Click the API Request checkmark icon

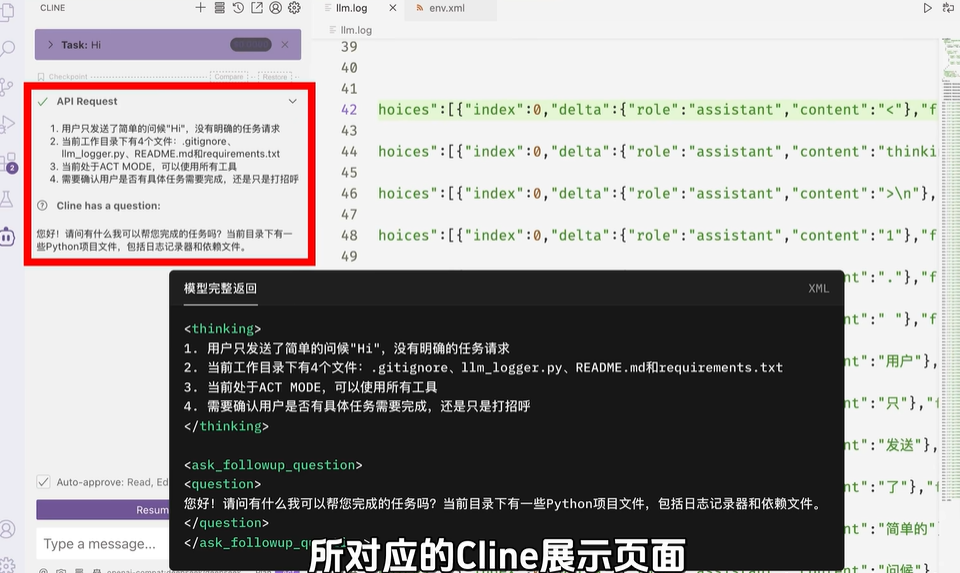[x=42, y=102]
